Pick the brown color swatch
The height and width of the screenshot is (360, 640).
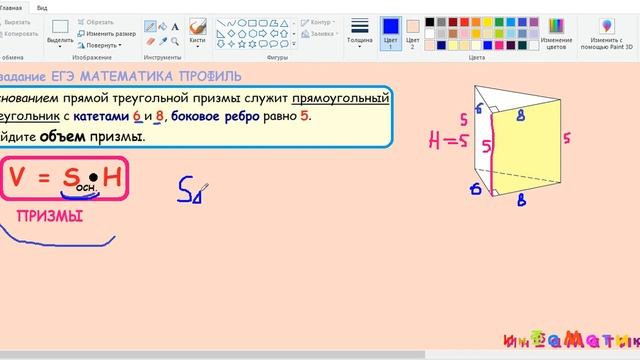point(453,33)
